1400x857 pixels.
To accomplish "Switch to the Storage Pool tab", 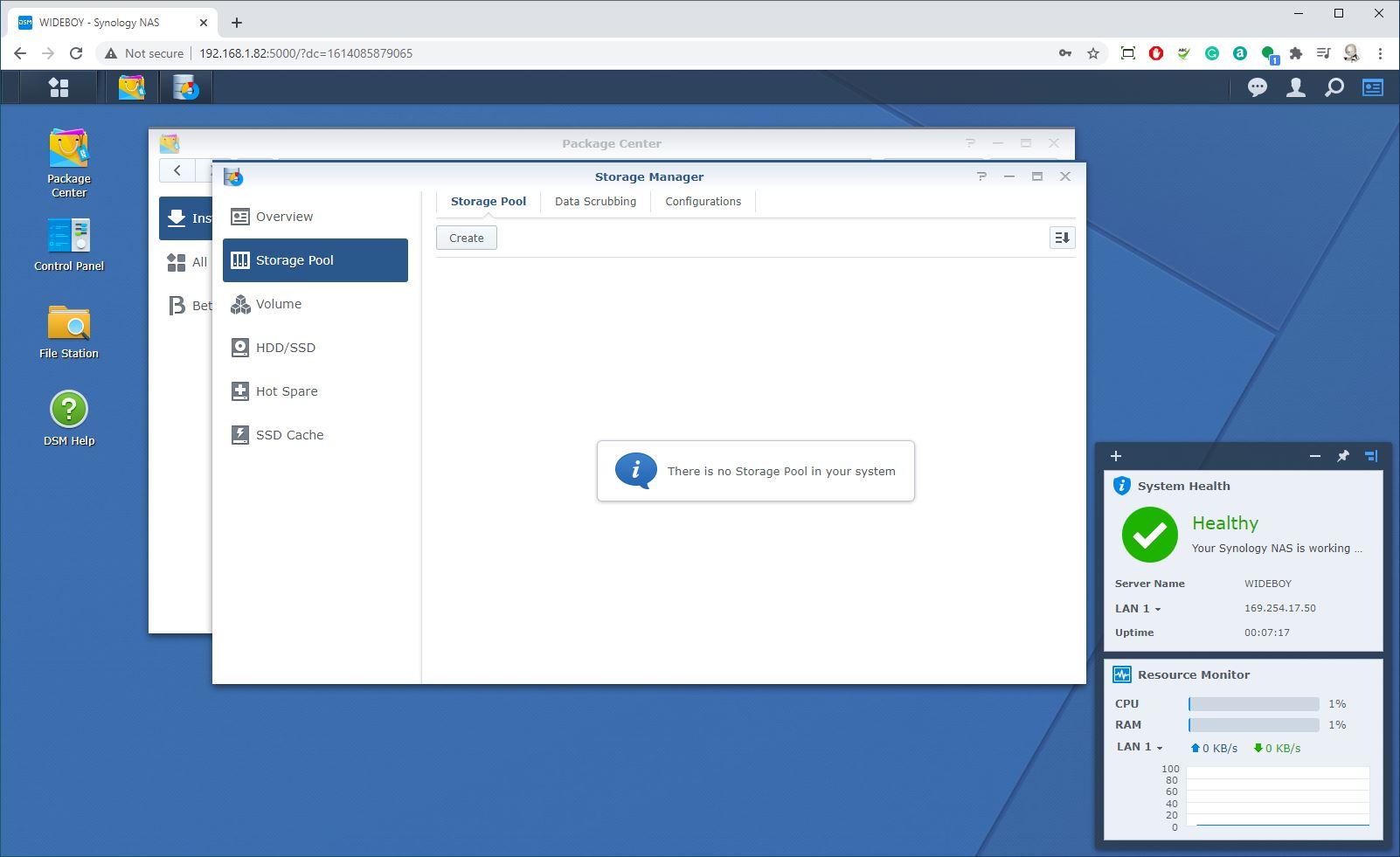I will (x=489, y=202).
